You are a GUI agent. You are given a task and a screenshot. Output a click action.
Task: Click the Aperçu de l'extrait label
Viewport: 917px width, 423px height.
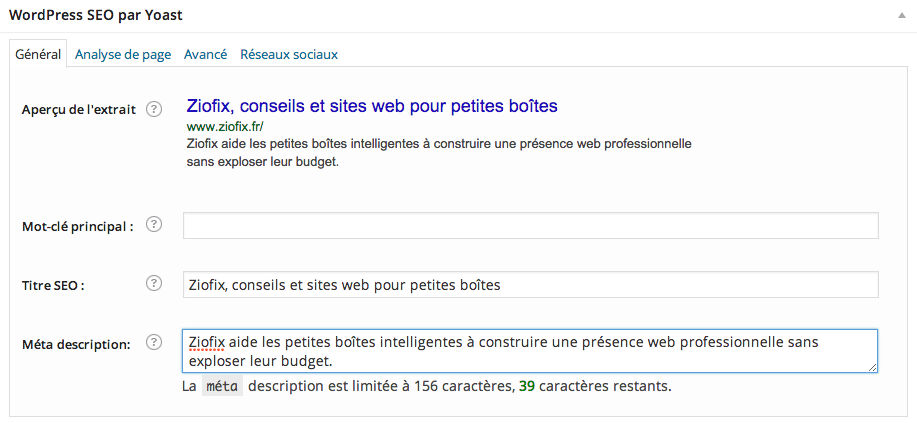tap(78, 109)
